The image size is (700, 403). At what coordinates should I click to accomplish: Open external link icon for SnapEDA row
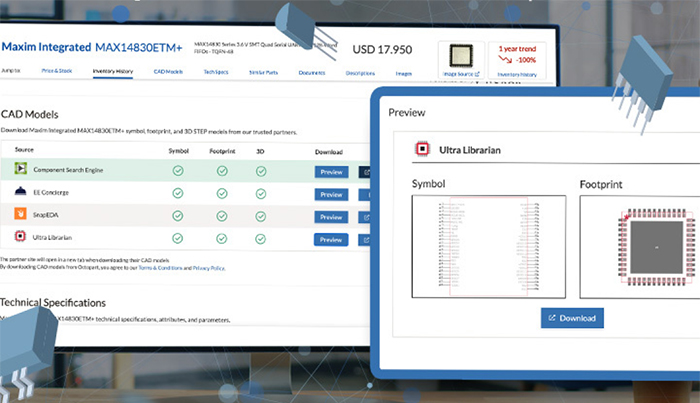point(364,216)
